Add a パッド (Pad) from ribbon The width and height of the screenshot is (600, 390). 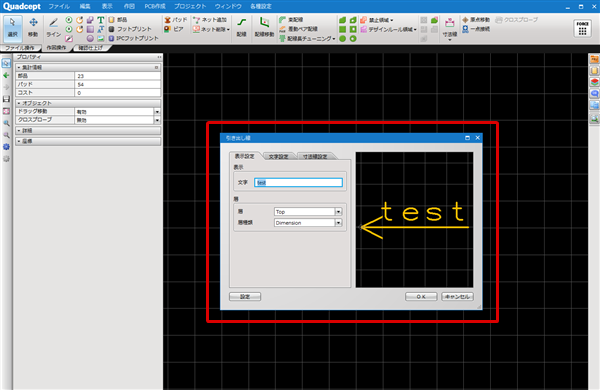tap(176, 20)
